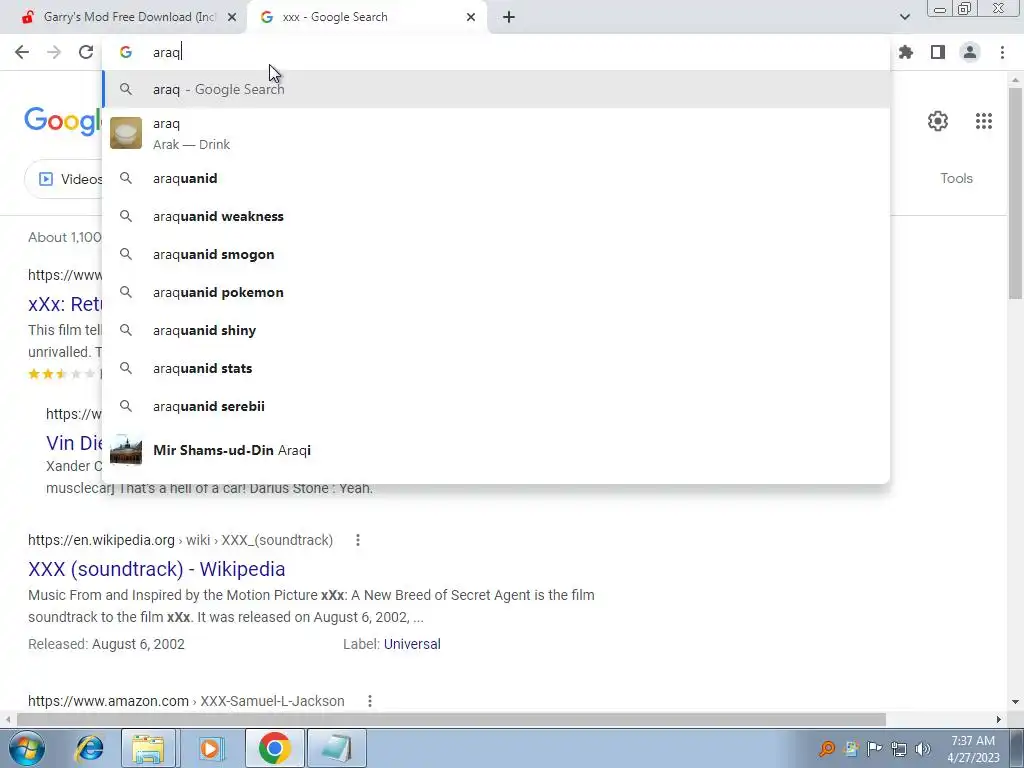This screenshot has width=1024, height=768.
Task: Click the magnifier tray icon
Action: point(827,749)
